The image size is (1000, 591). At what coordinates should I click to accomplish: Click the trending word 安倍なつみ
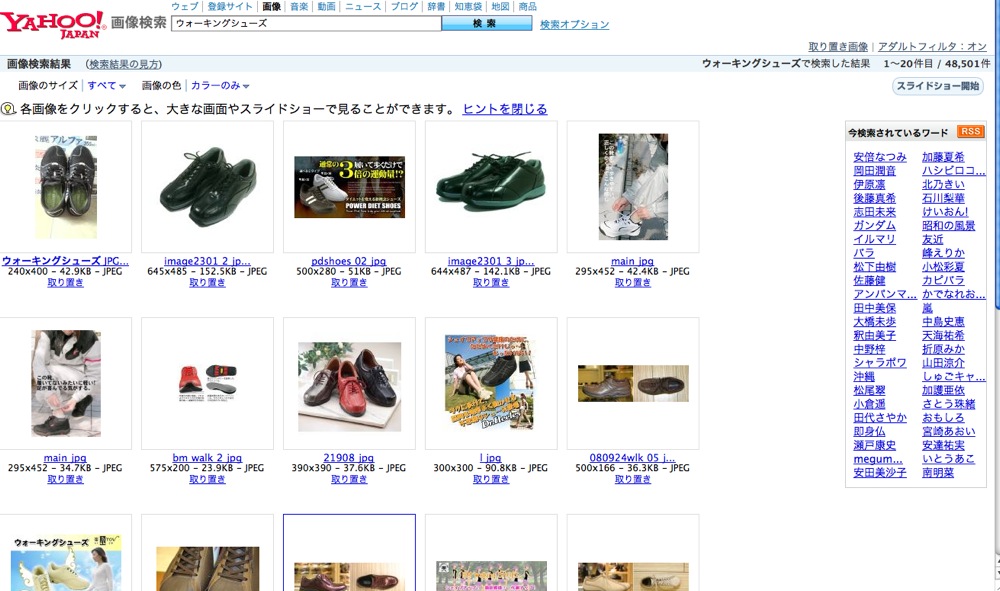880,157
